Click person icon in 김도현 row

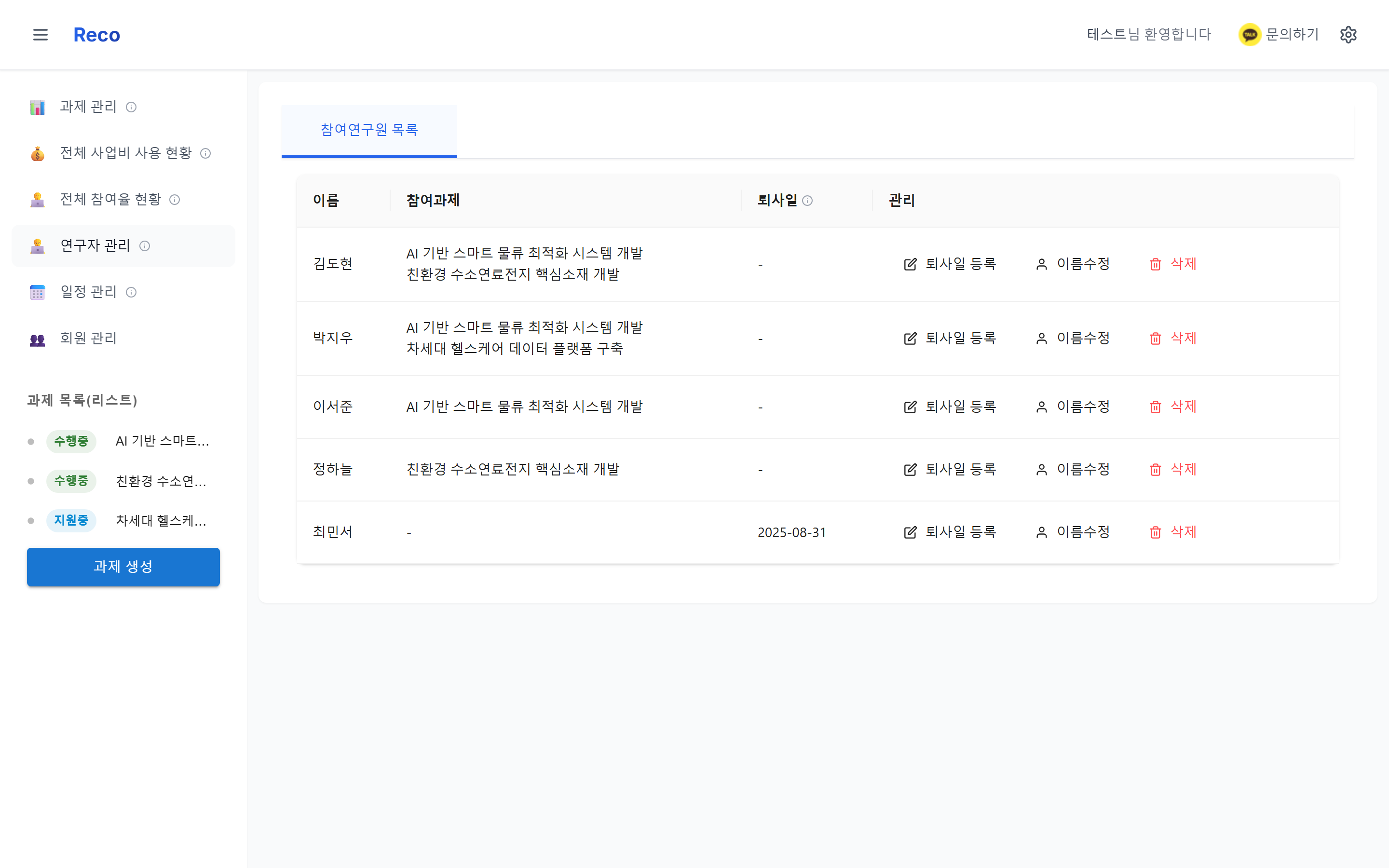1041,264
